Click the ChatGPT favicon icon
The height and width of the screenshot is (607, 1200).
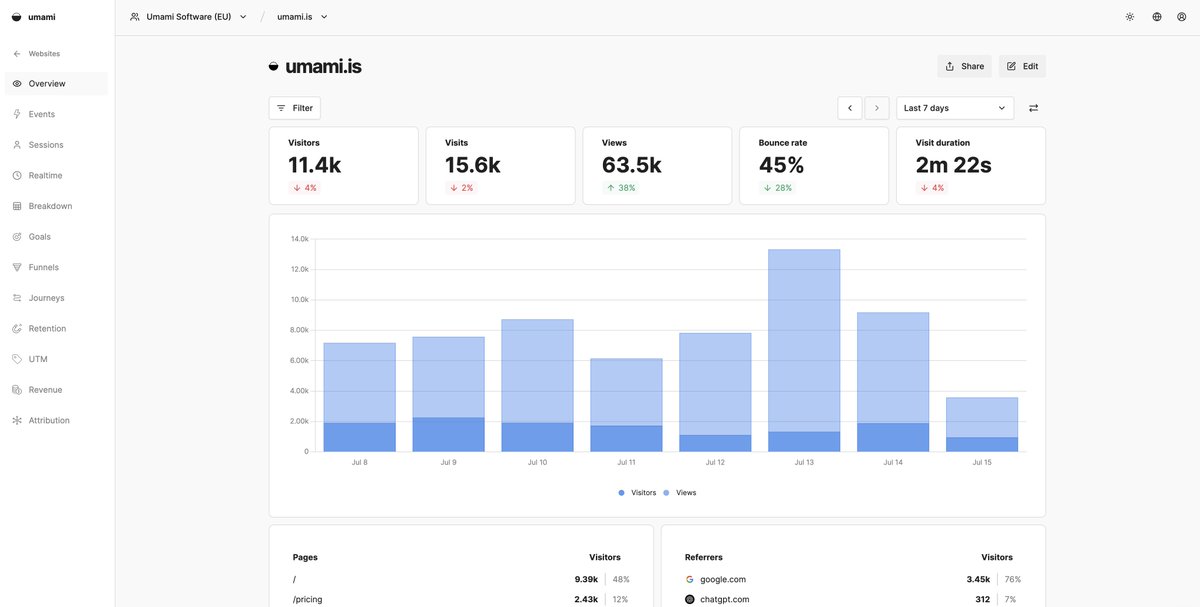(690, 599)
